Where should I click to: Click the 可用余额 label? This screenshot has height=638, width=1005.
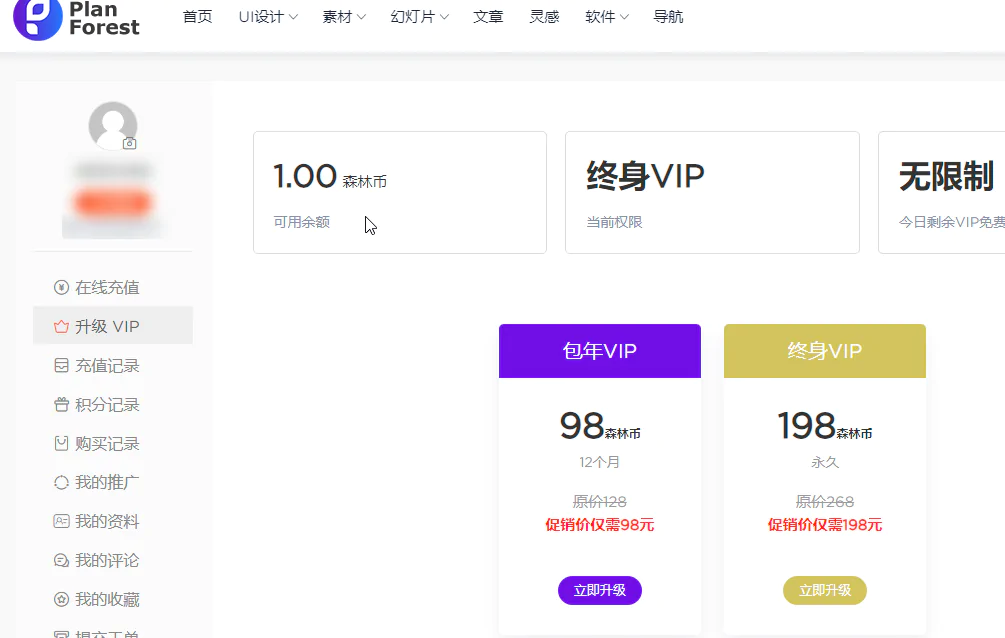point(301,222)
